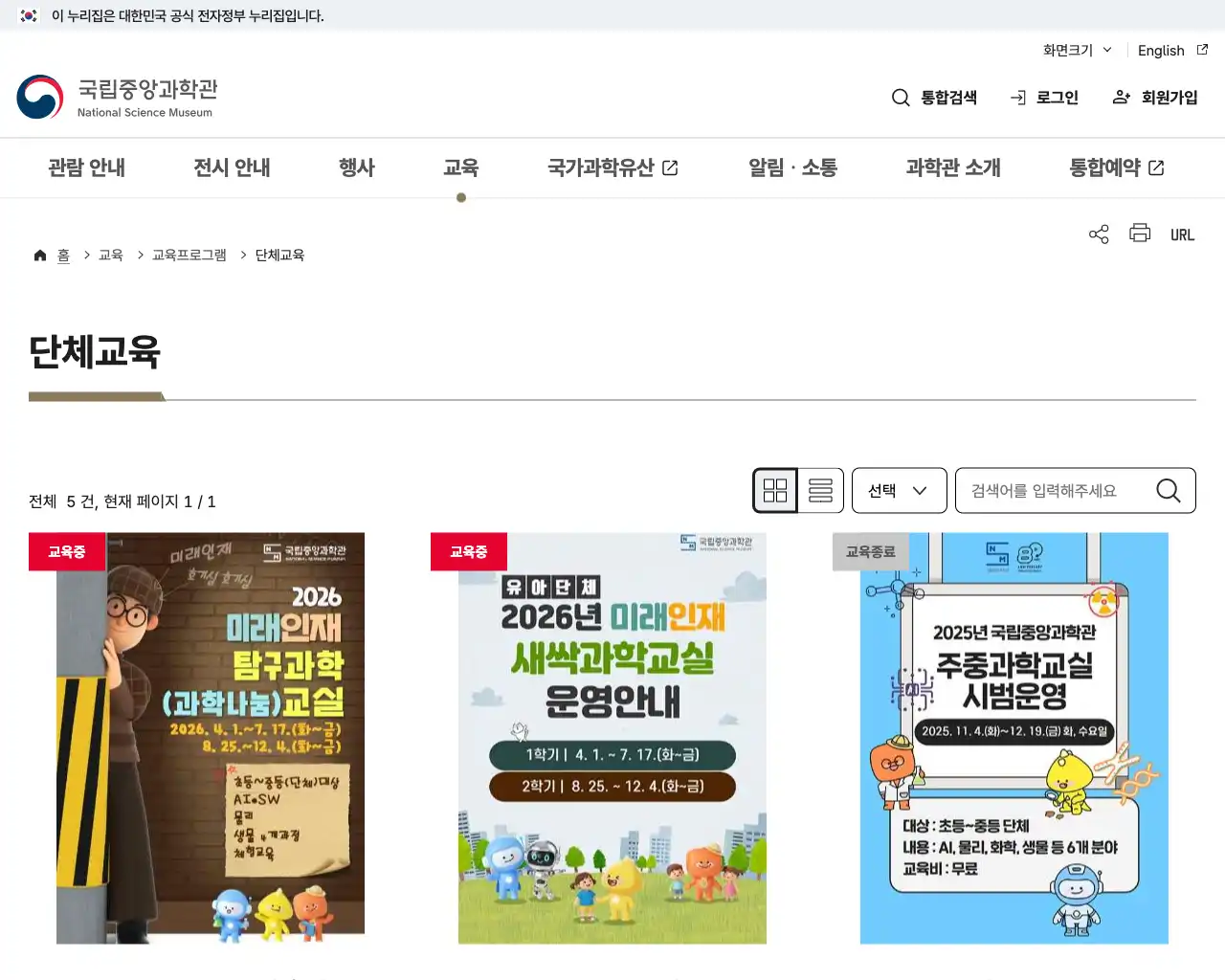Click the 로그인 login icon
The height and width of the screenshot is (980, 1225).
click(1017, 97)
